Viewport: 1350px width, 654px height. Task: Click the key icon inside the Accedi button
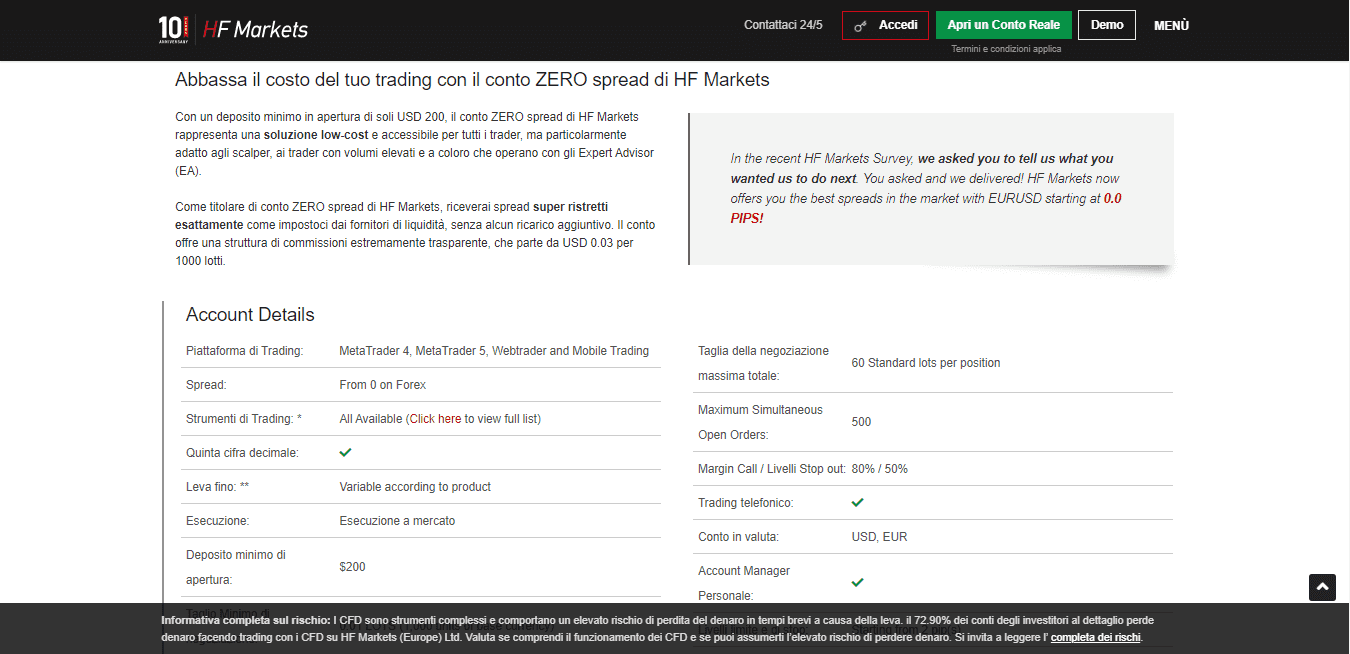click(x=861, y=25)
